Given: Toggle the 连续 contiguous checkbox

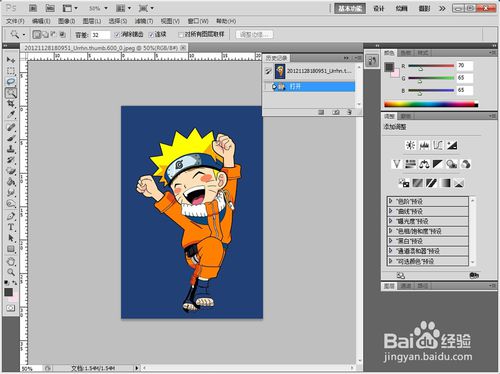Looking at the screenshot, I should 151,34.
